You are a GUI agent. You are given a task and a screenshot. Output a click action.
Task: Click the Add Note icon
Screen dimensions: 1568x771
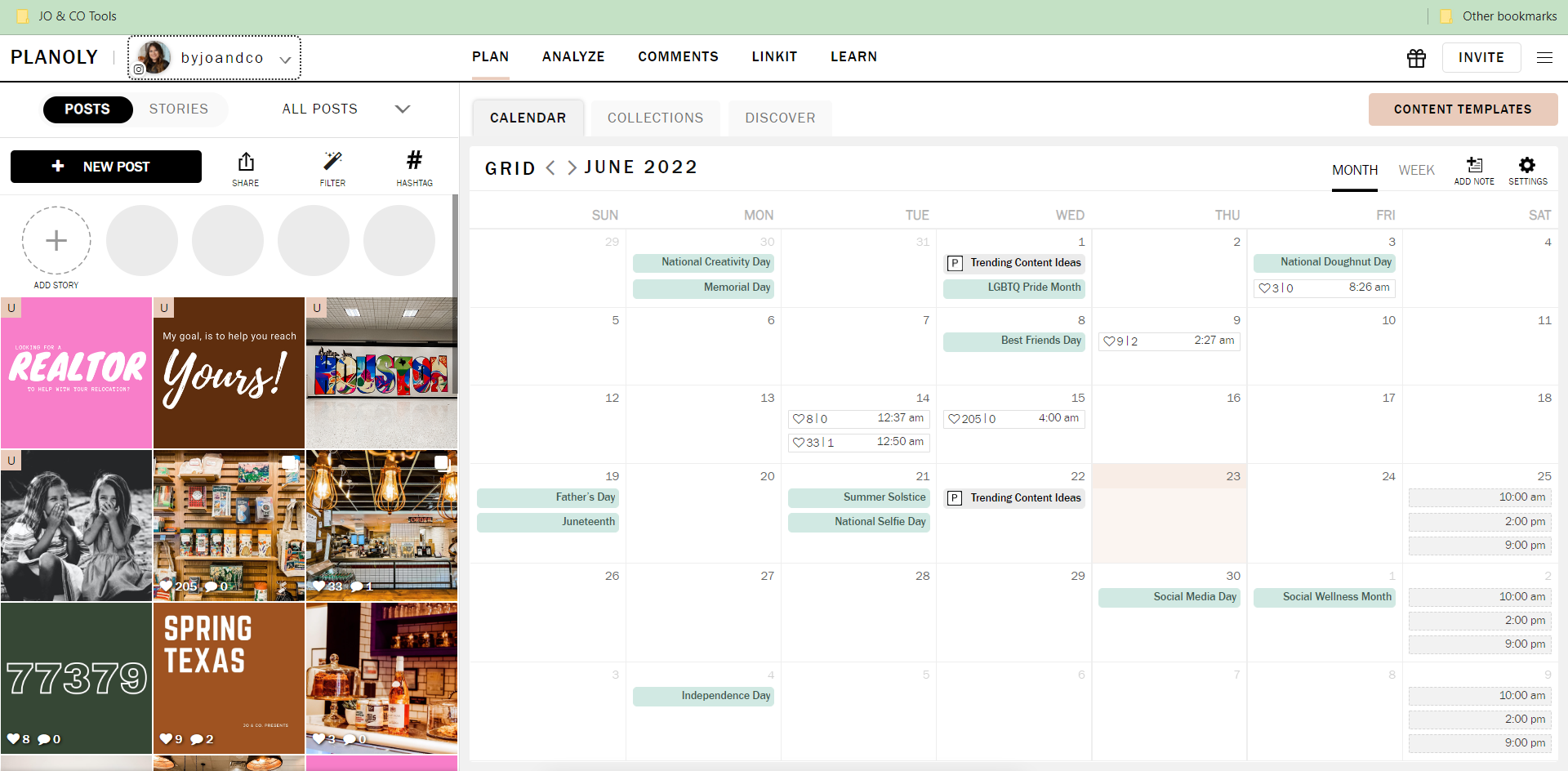(x=1474, y=165)
